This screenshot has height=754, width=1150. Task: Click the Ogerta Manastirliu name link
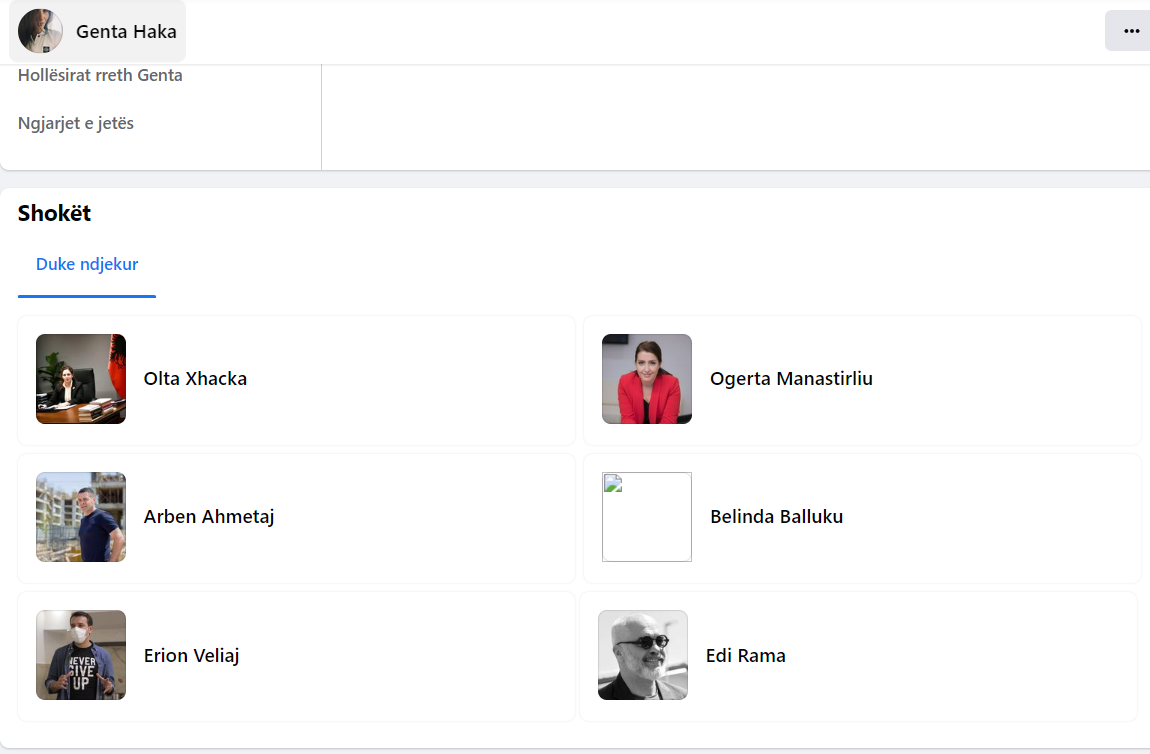[x=791, y=379]
